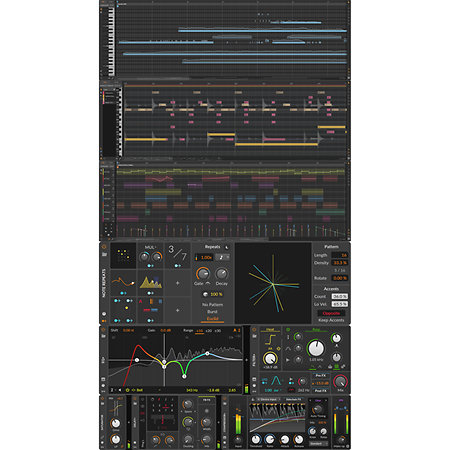This screenshot has height=450, width=450.
Task: Switch EQ to the A comparison state
Action: (235, 330)
